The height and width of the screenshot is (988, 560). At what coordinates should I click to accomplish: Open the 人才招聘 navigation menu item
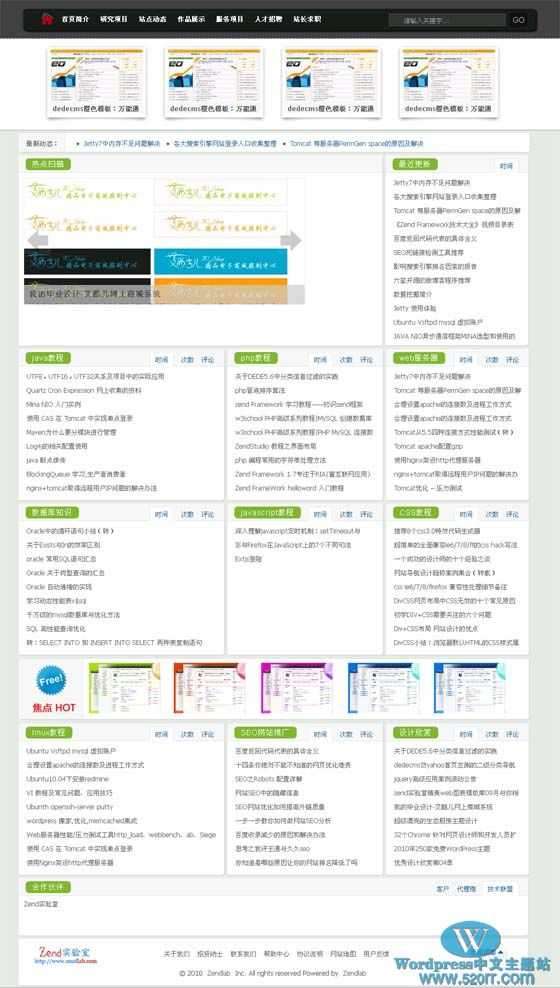pos(268,20)
